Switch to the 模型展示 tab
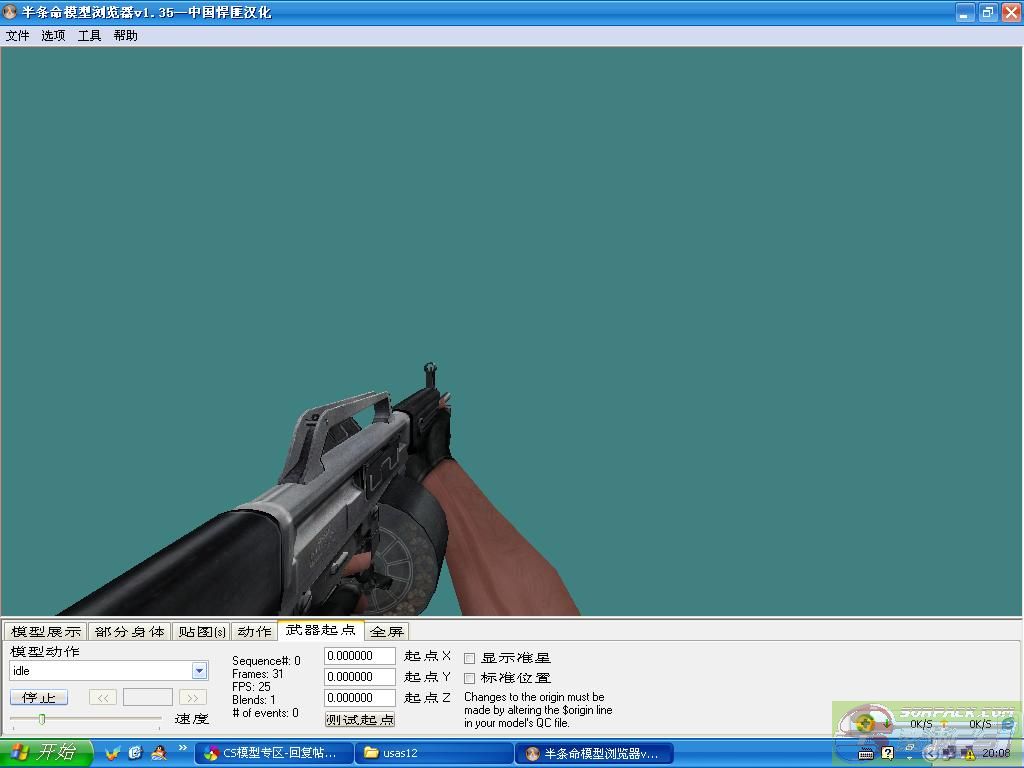 coord(46,631)
